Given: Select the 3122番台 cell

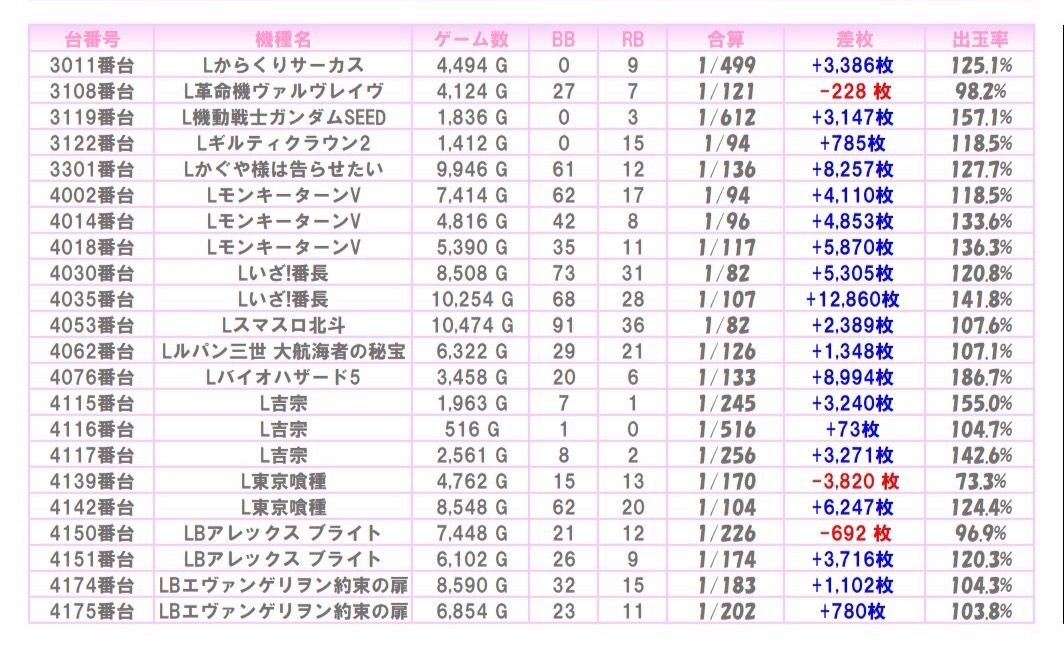Looking at the screenshot, I should point(92,143).
